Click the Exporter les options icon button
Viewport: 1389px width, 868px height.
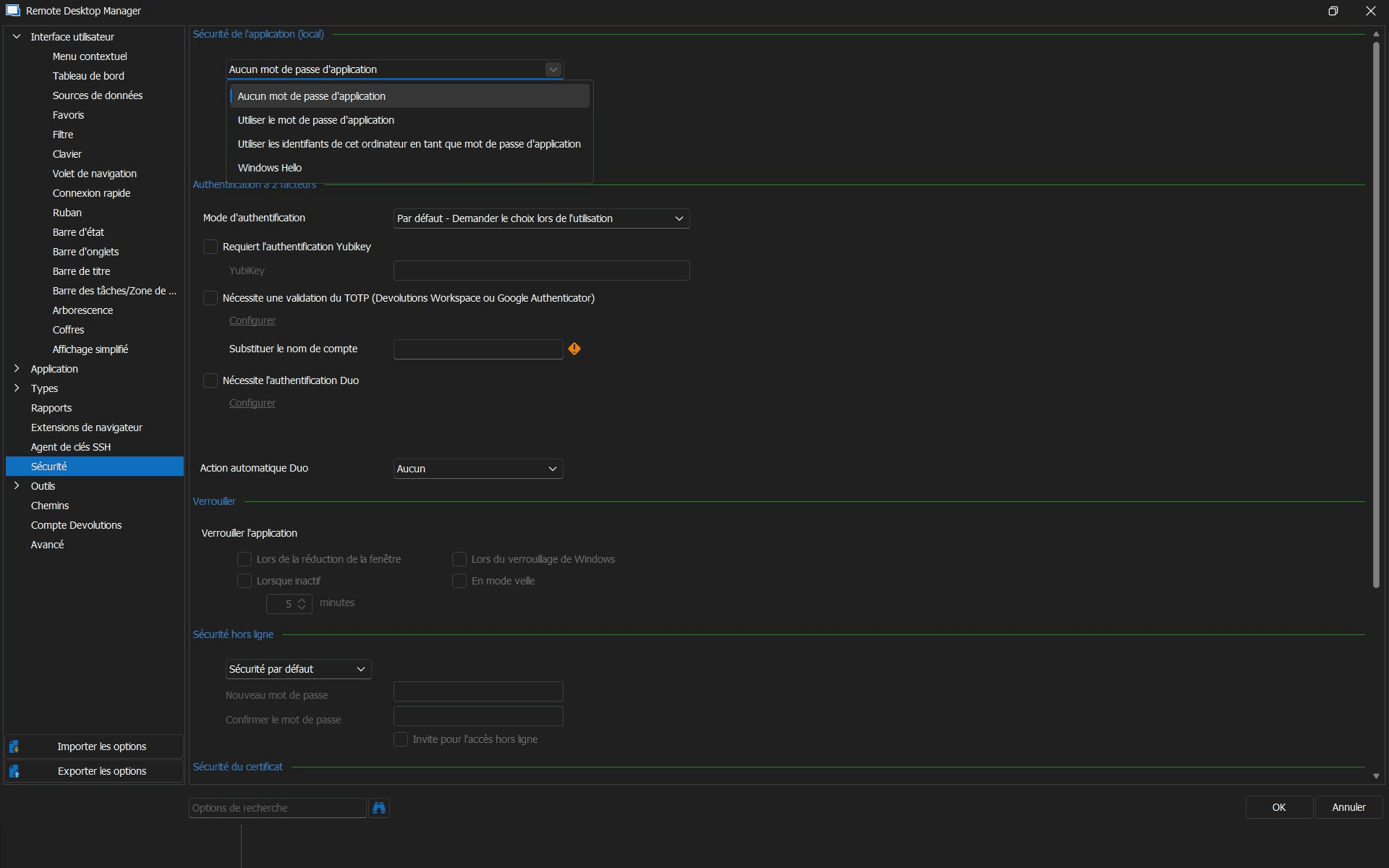pos(14,771)
